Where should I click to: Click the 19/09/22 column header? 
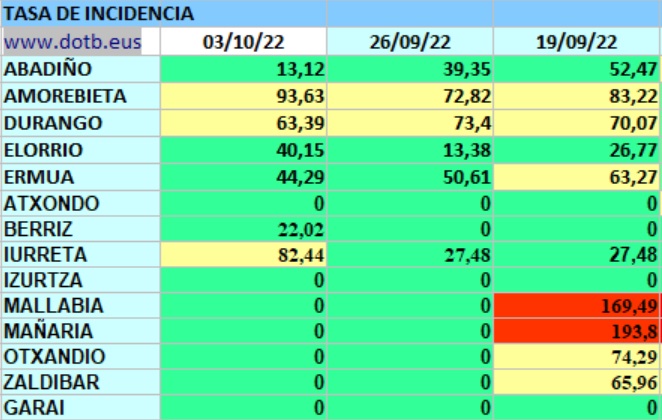[576, 42]
